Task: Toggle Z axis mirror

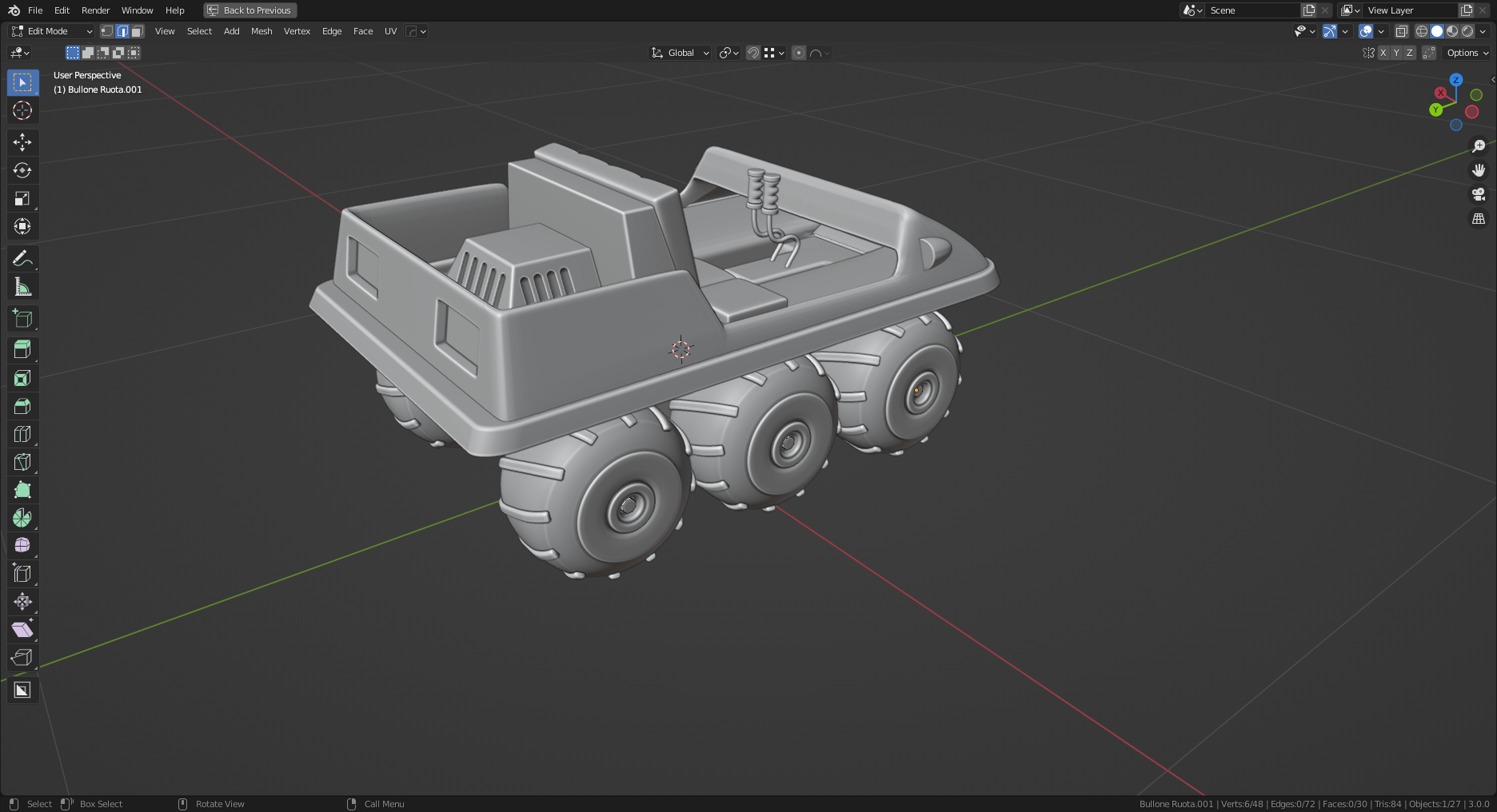Action: tap(1409, 53)
